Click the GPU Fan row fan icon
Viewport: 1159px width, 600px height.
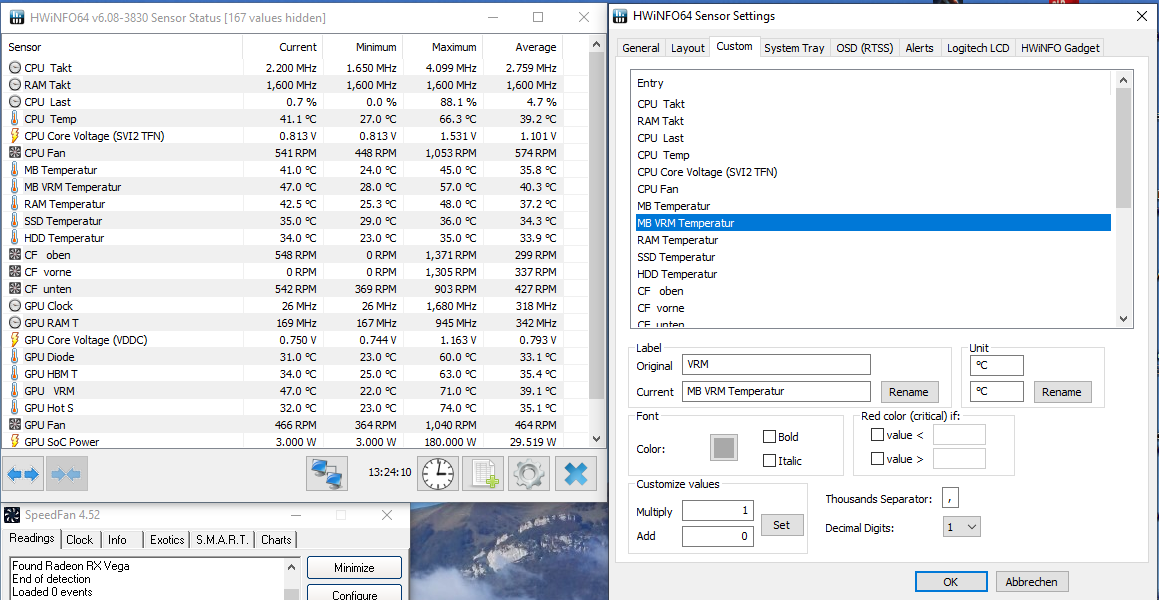point(15,425)
